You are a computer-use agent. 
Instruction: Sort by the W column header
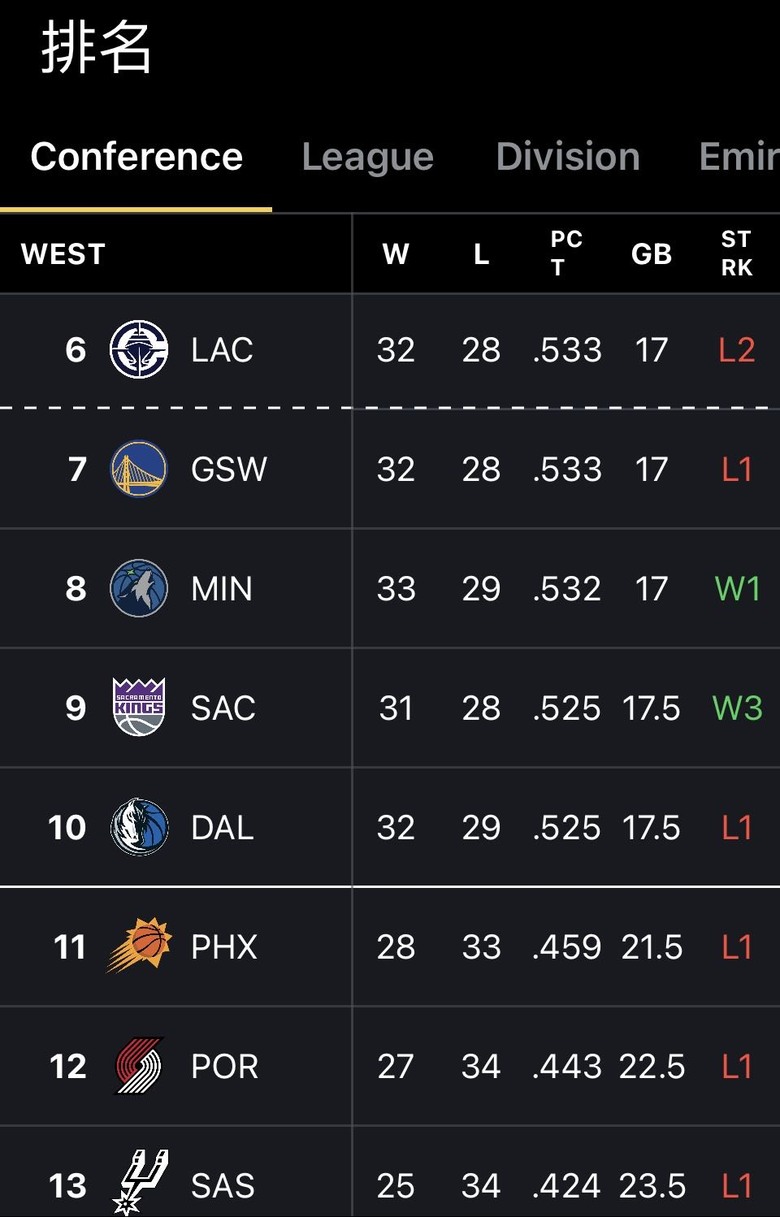[396, 254]
